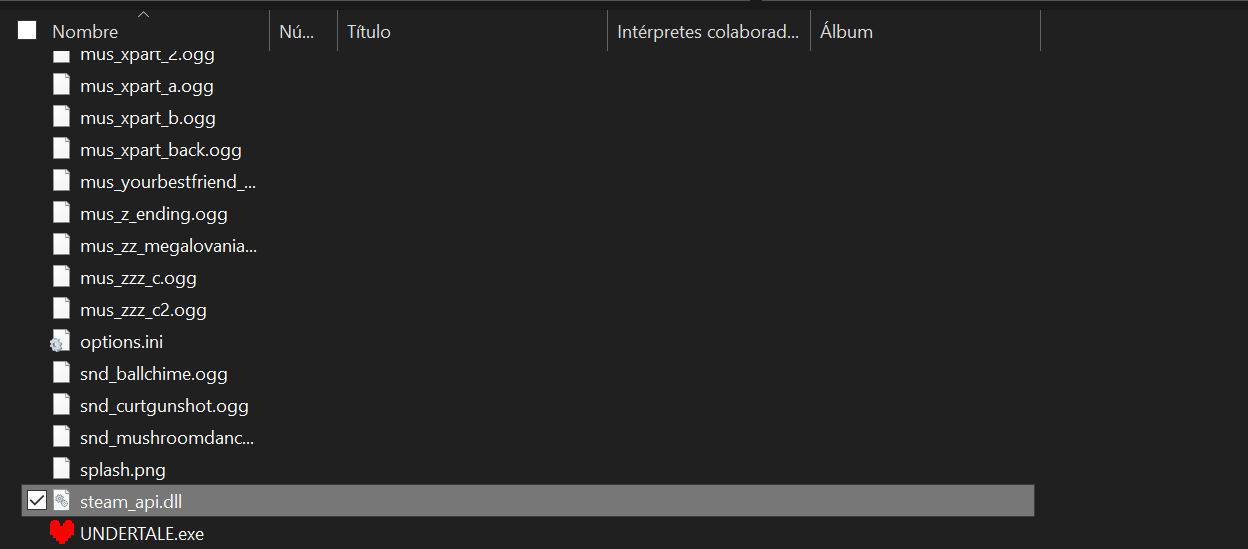Toggle the select-all checkbox in header
The image size is (1248, 549).
point(27,31)
